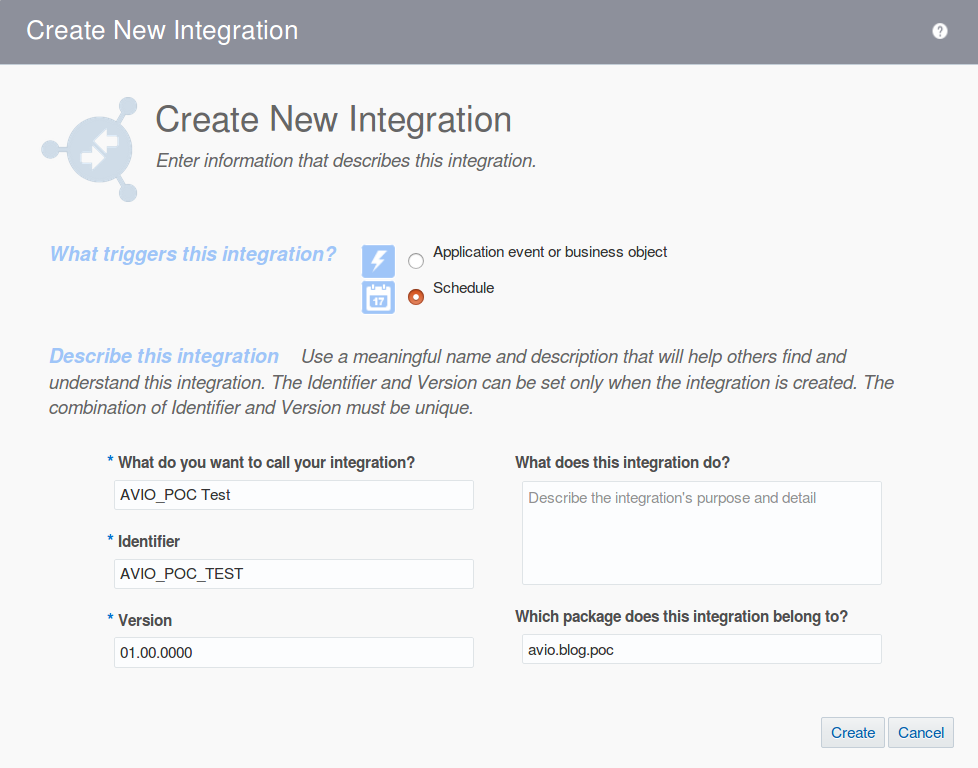The image size is (978, 768).
Task: Click the integration name field containing AVIO_POC Test
Action: (x=293, y=494)
